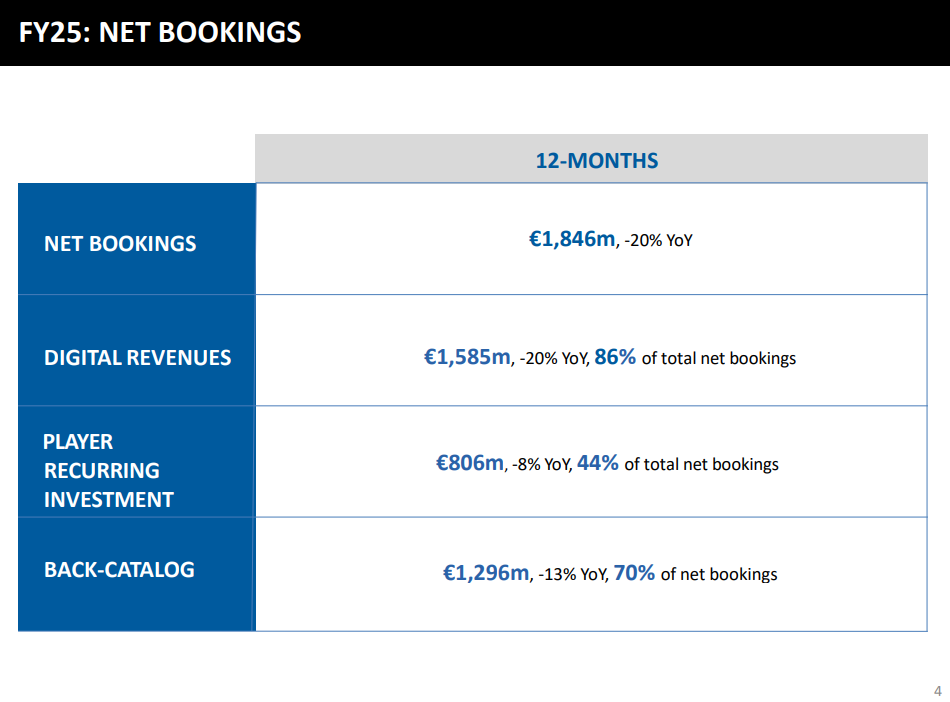The width and height of the screenshot is (950, 702).
Task: Select the €1,585m digital revenues figure
Action: 467,357
